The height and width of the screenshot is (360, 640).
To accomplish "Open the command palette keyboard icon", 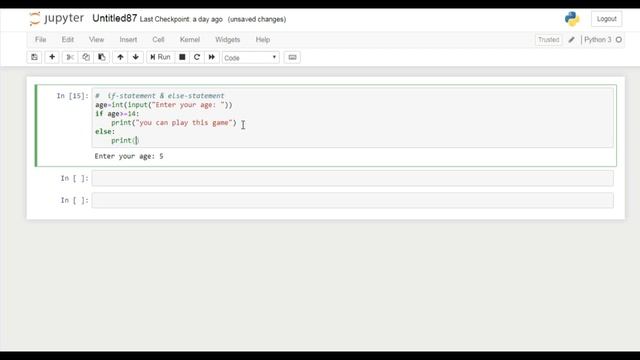I will 292,58.
